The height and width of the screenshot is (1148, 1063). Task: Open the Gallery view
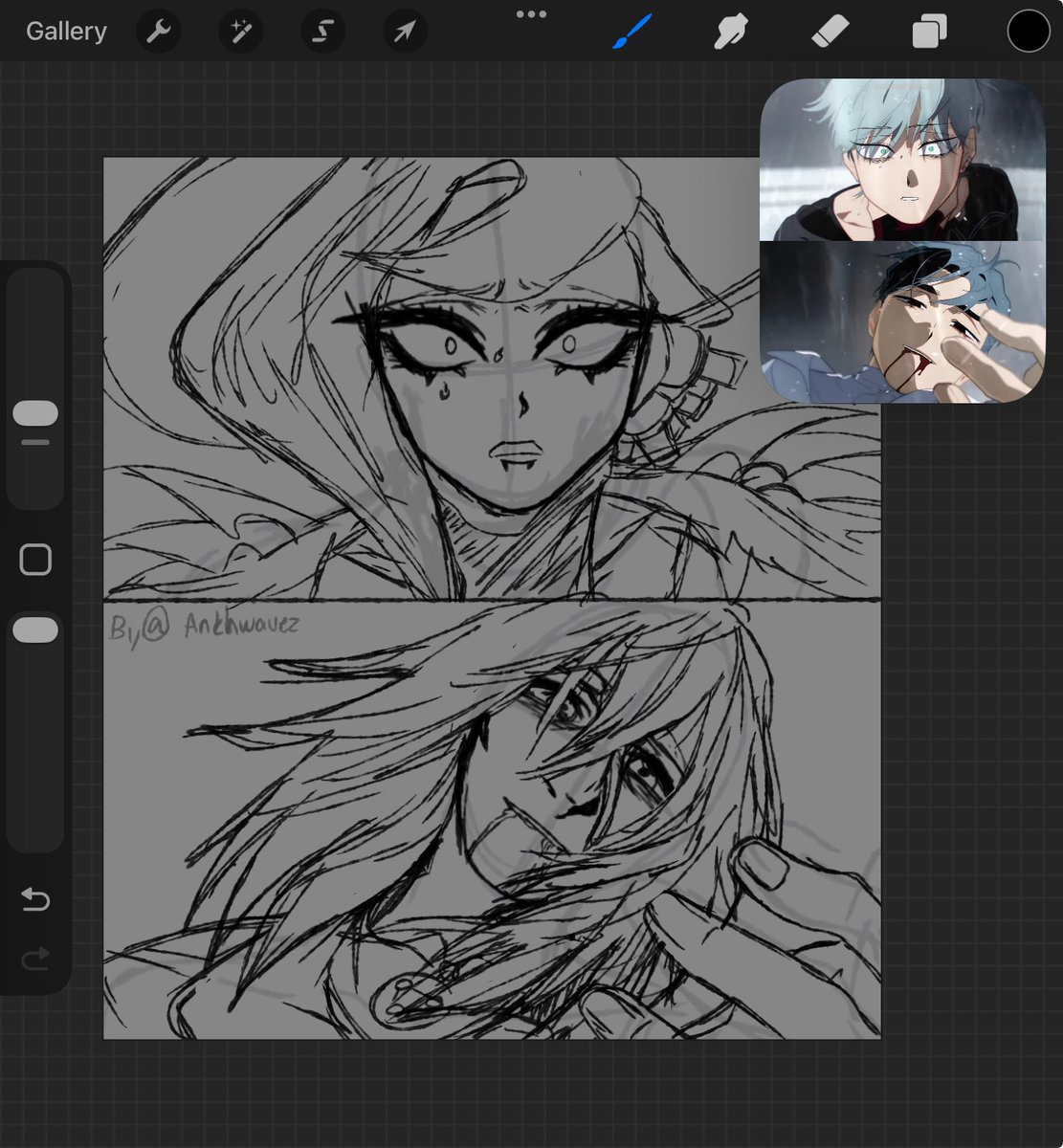(x=66, y=32)
